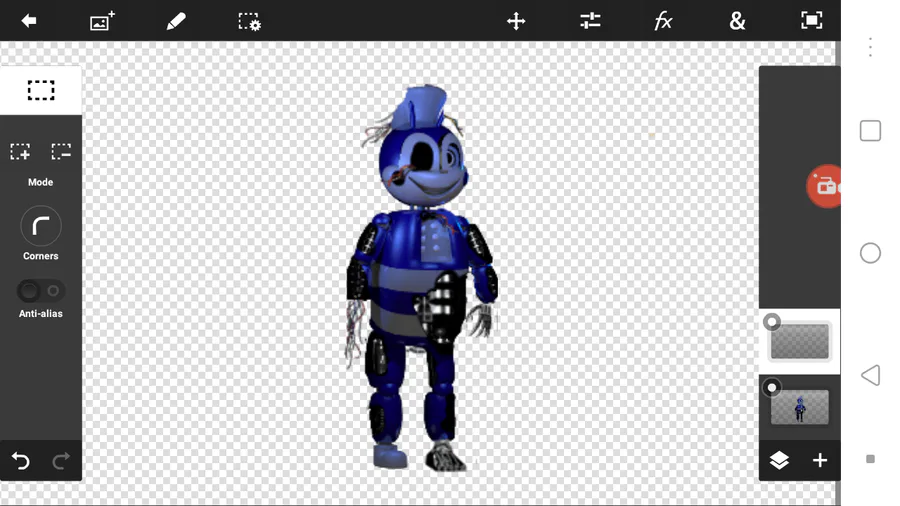Choose subtract-from-selection mode
Screen dimensions: 900x506
[x=61, y=151]
